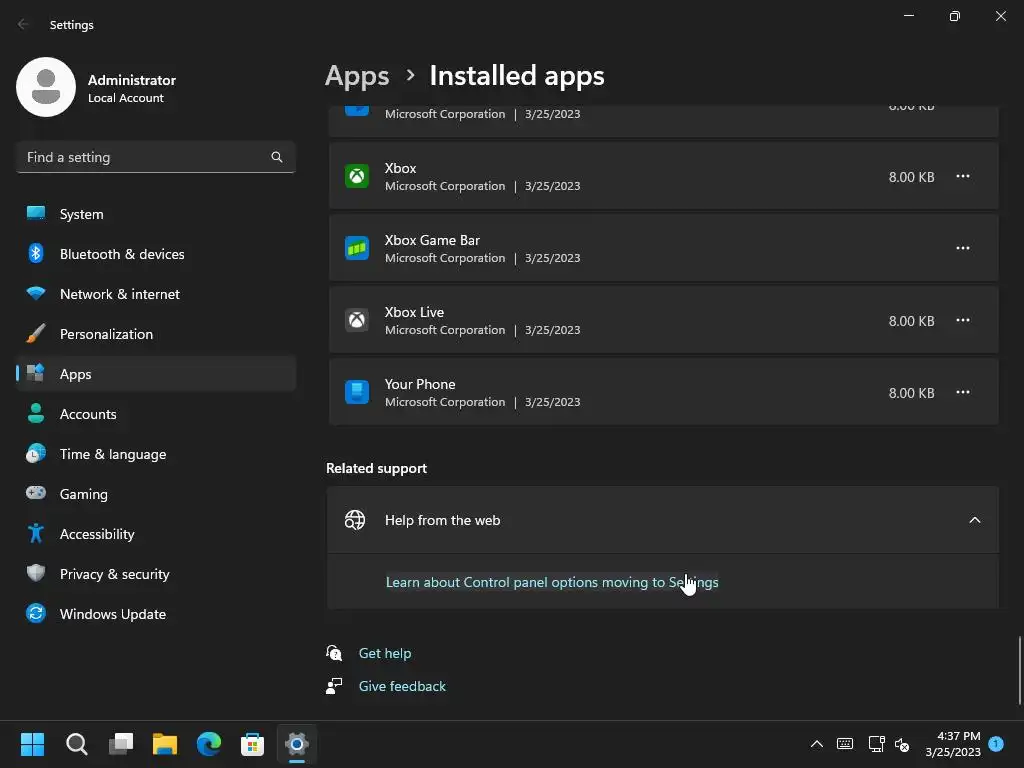The image size is (1024, 768).
Task: Open the Control panel options moving link
Action: click(551, 582)
